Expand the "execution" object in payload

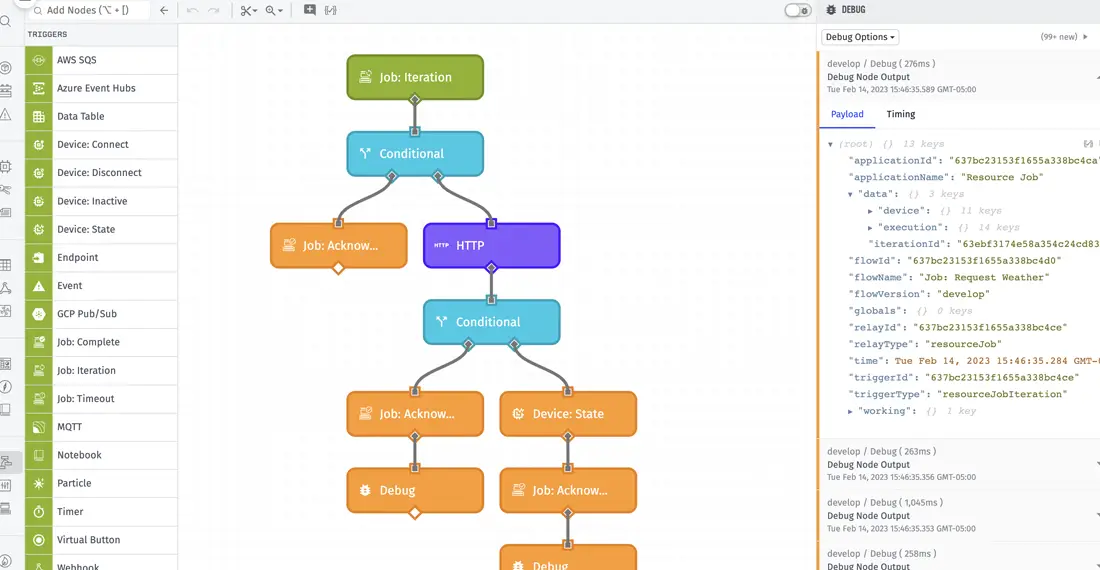pos(870,228)
